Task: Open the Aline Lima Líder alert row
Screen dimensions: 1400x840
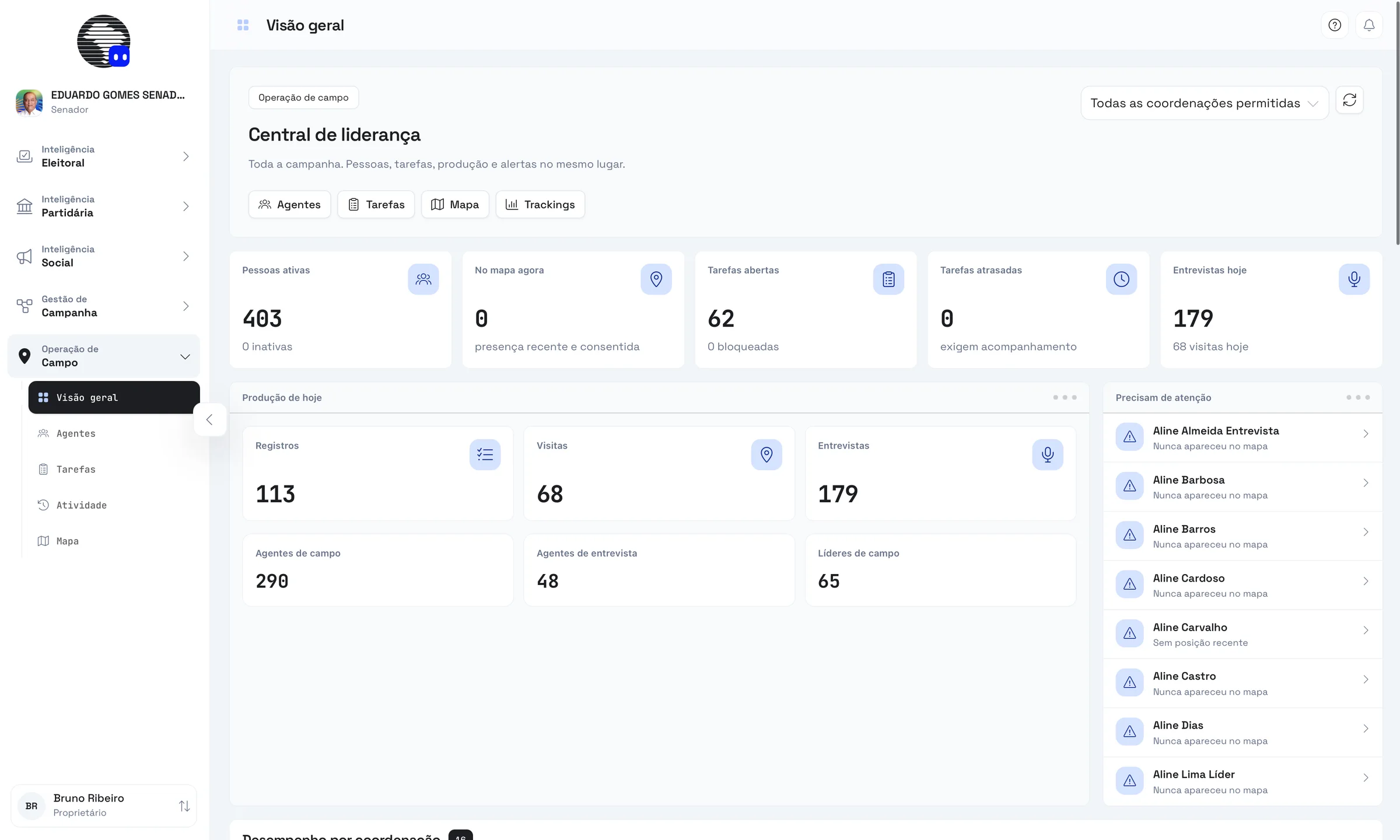Action: (x=1242, y=781)
